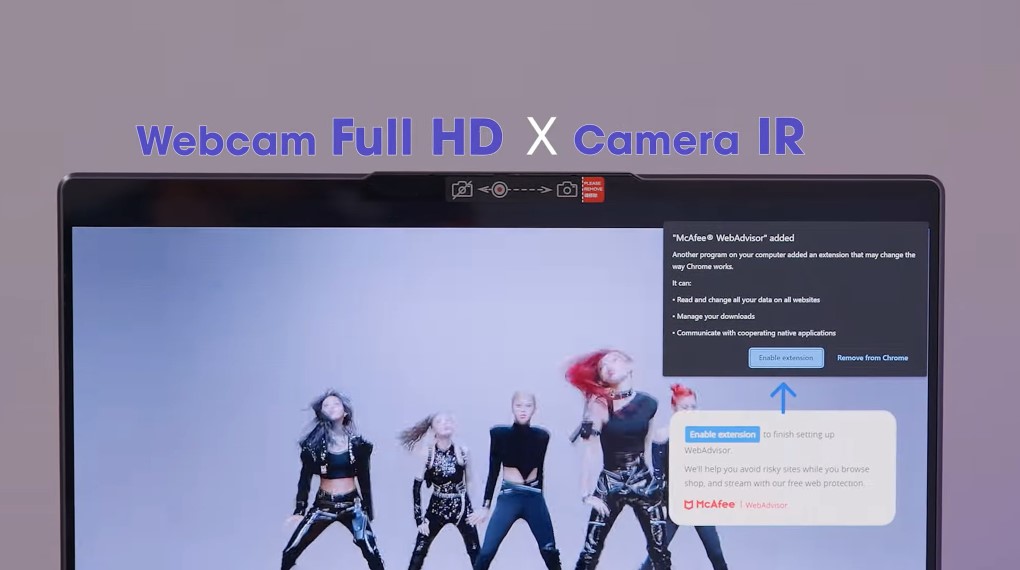
Task: Click the "Another program on your computer added an extension" paragraph
Action: point(794,260)
